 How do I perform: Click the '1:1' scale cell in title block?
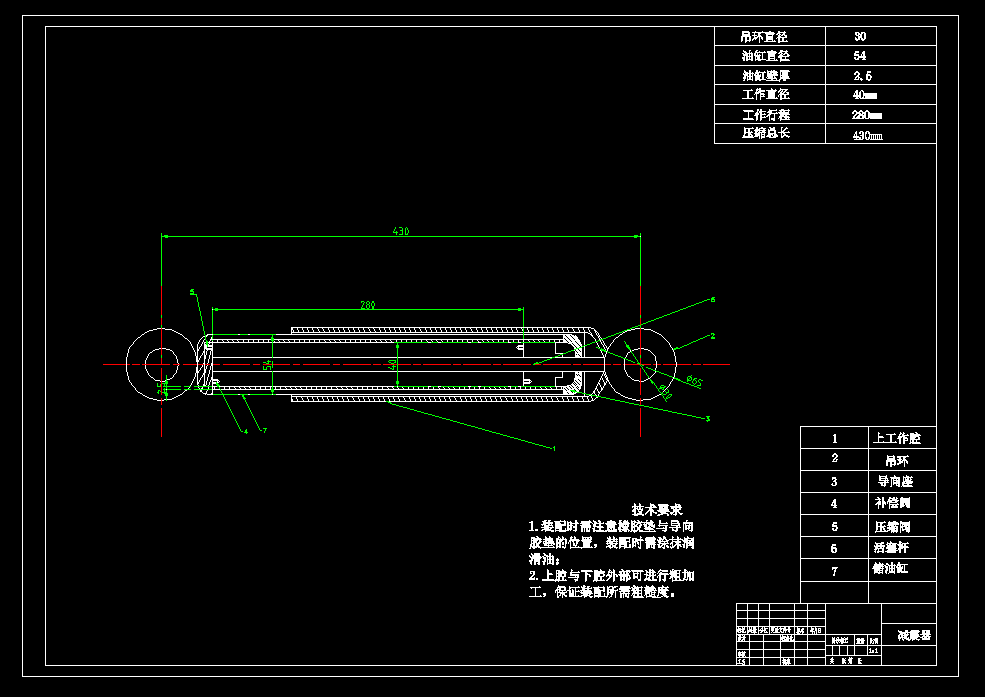873,651
